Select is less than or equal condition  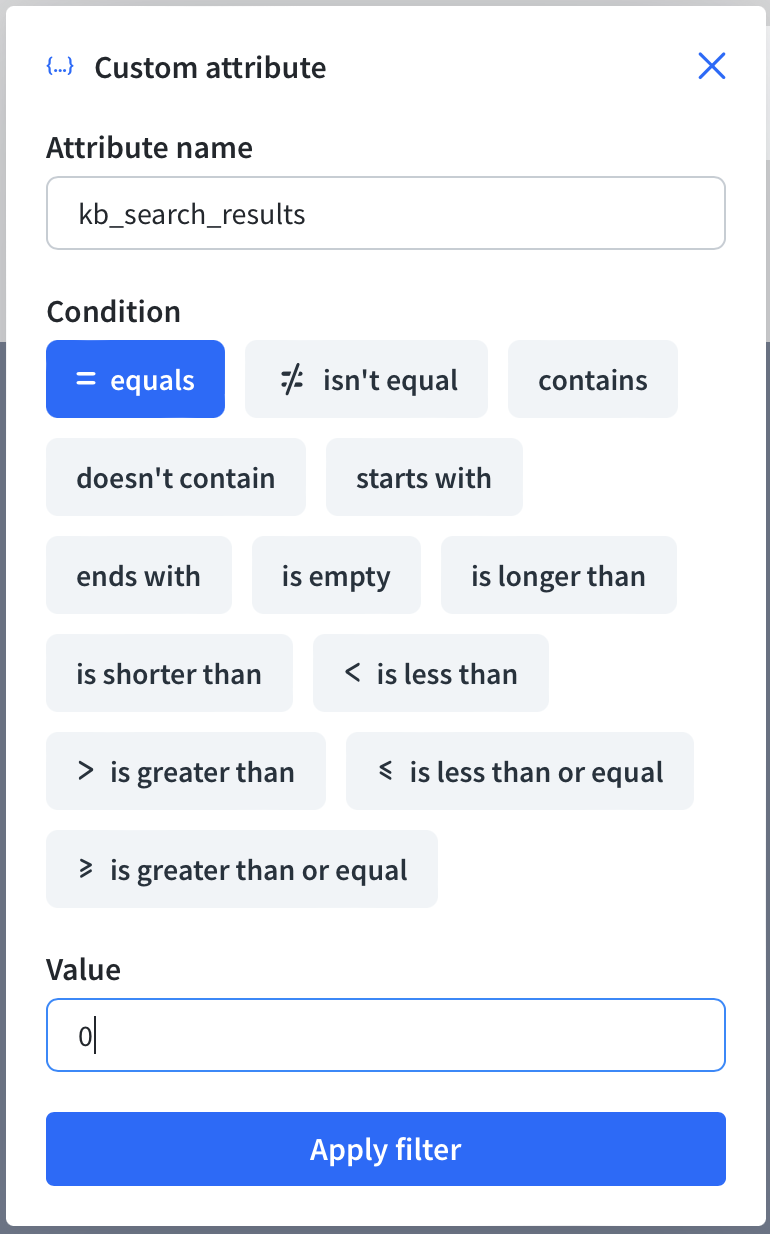coord(520,771)
